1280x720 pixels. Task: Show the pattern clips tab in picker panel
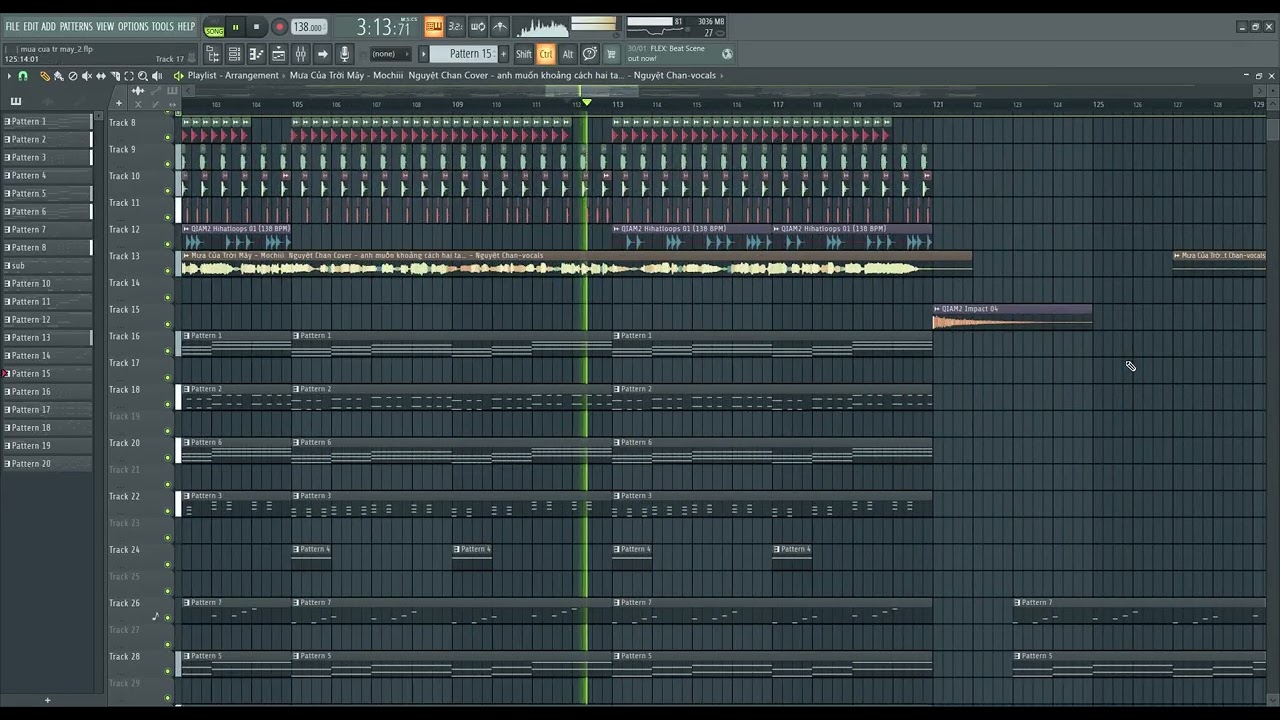(x=16, y=101)
